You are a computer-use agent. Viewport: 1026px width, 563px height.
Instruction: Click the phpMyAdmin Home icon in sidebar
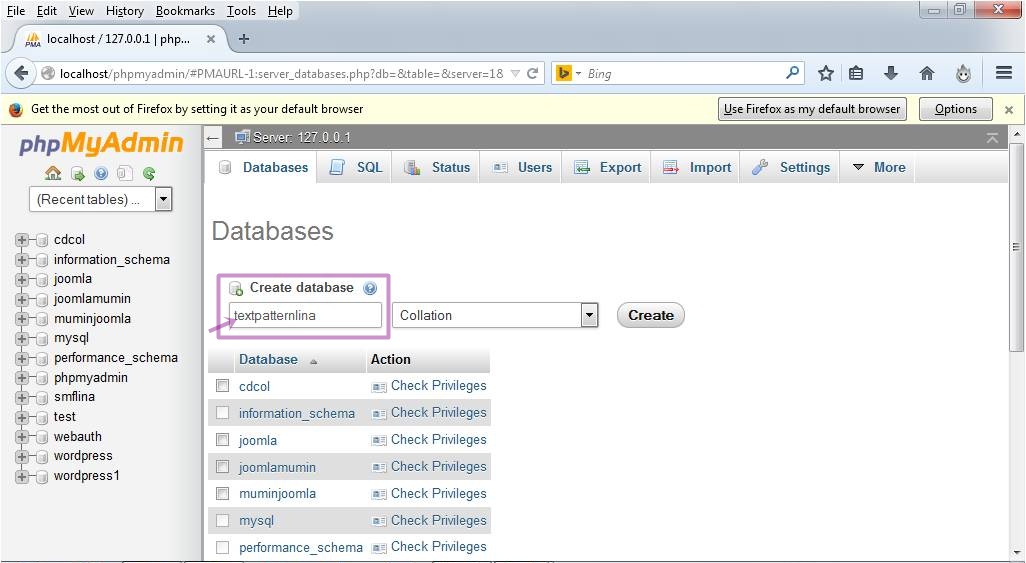coord(53,173)
